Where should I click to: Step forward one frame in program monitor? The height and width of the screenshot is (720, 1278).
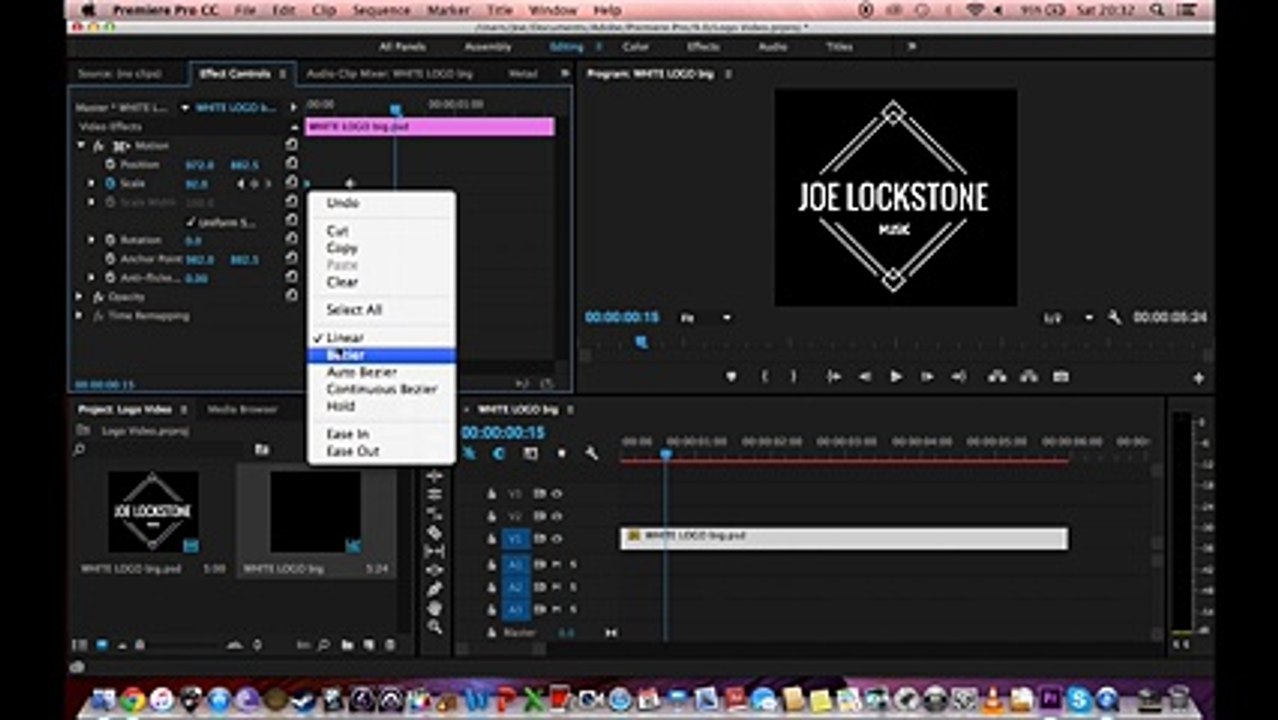pyautogui.click(x=927, y=377)
